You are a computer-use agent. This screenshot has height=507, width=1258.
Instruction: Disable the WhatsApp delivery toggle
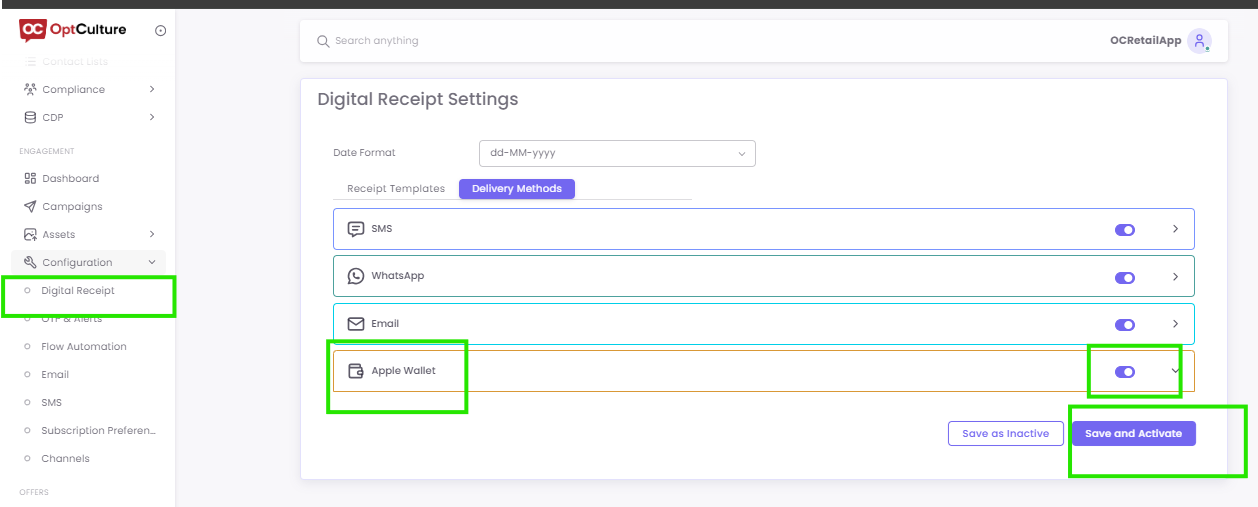[1125, 277]
